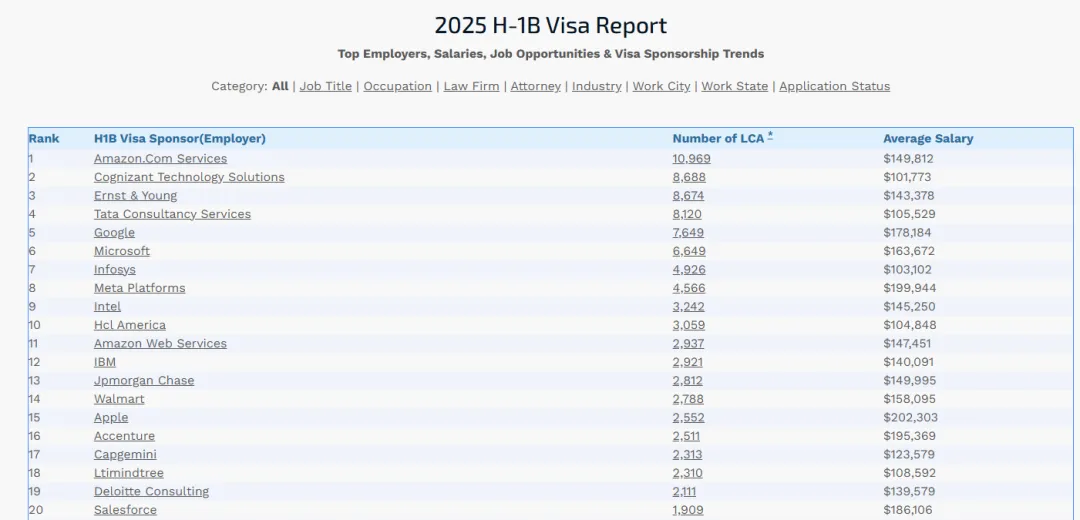Open the Law Firm category
The width and height of the screenshot is (1080, 520).
[x=471, y=86]
